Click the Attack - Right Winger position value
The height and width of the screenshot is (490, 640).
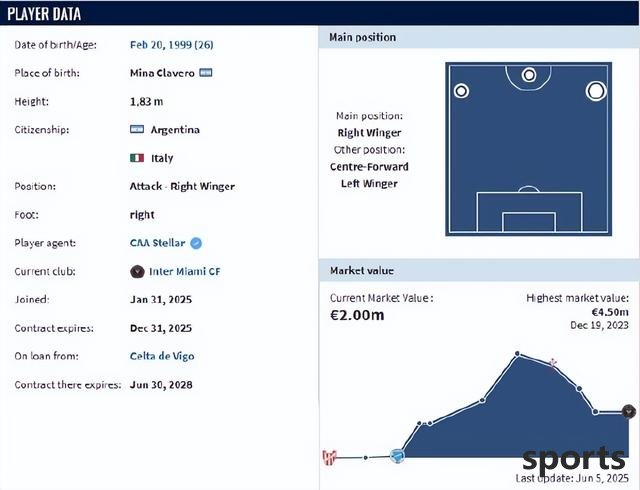tap(182, 187)
